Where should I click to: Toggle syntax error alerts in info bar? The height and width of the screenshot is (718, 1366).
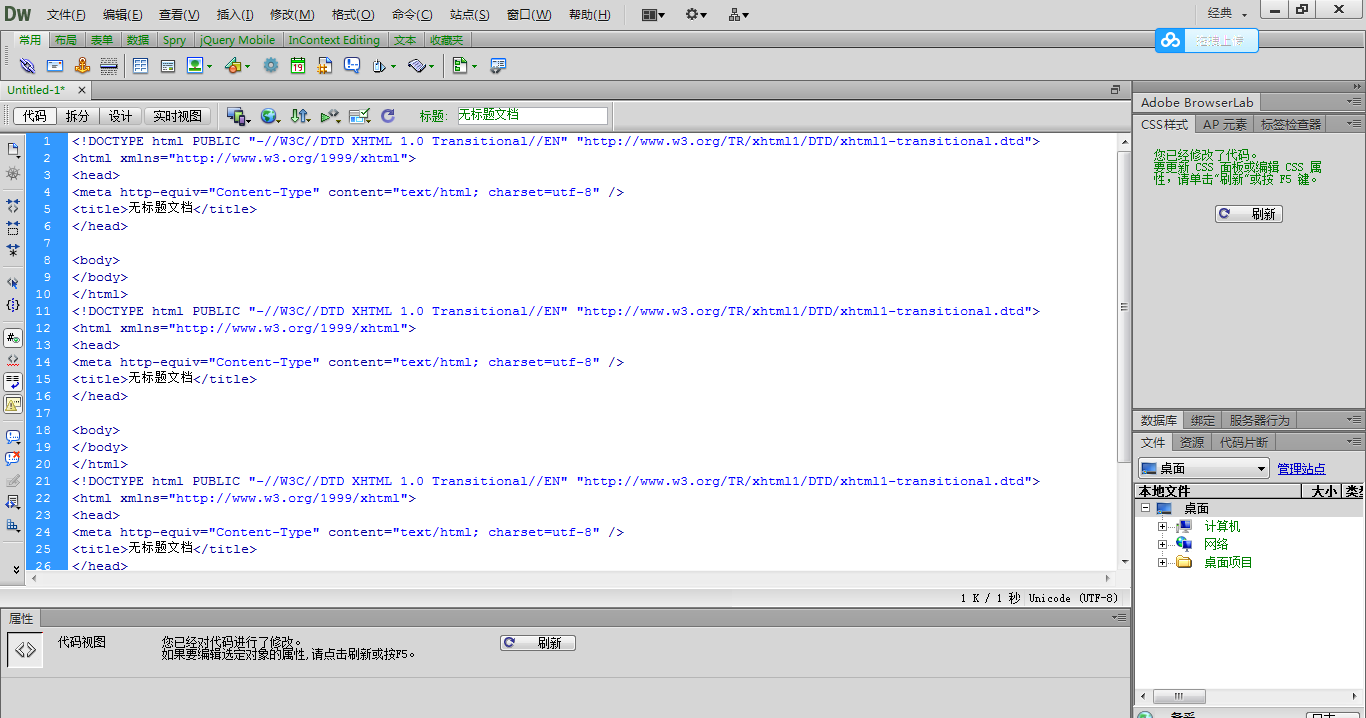click(13, 404)
